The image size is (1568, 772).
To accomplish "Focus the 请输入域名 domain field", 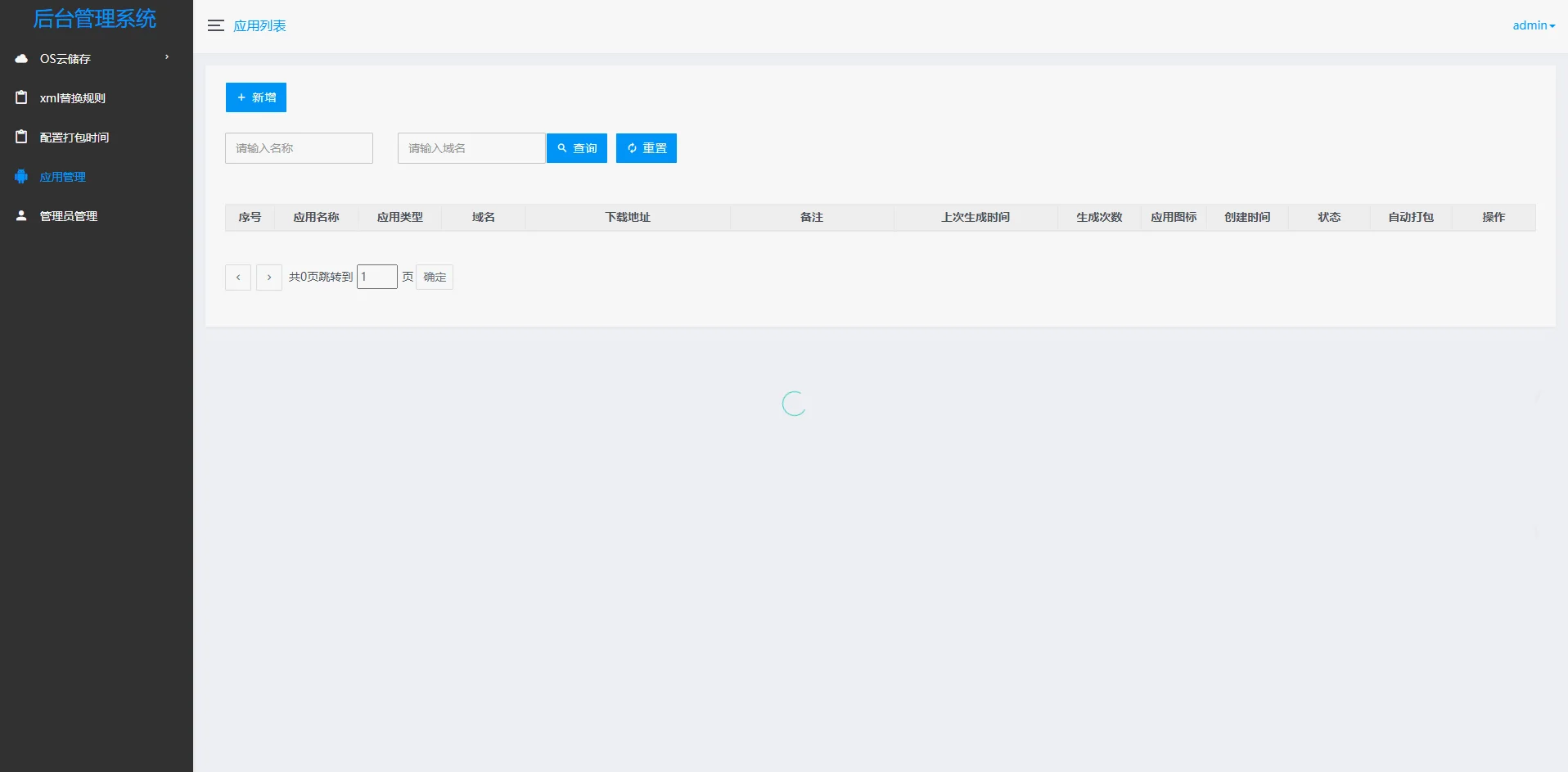I will pyautogui.click(x=471, y=148).
